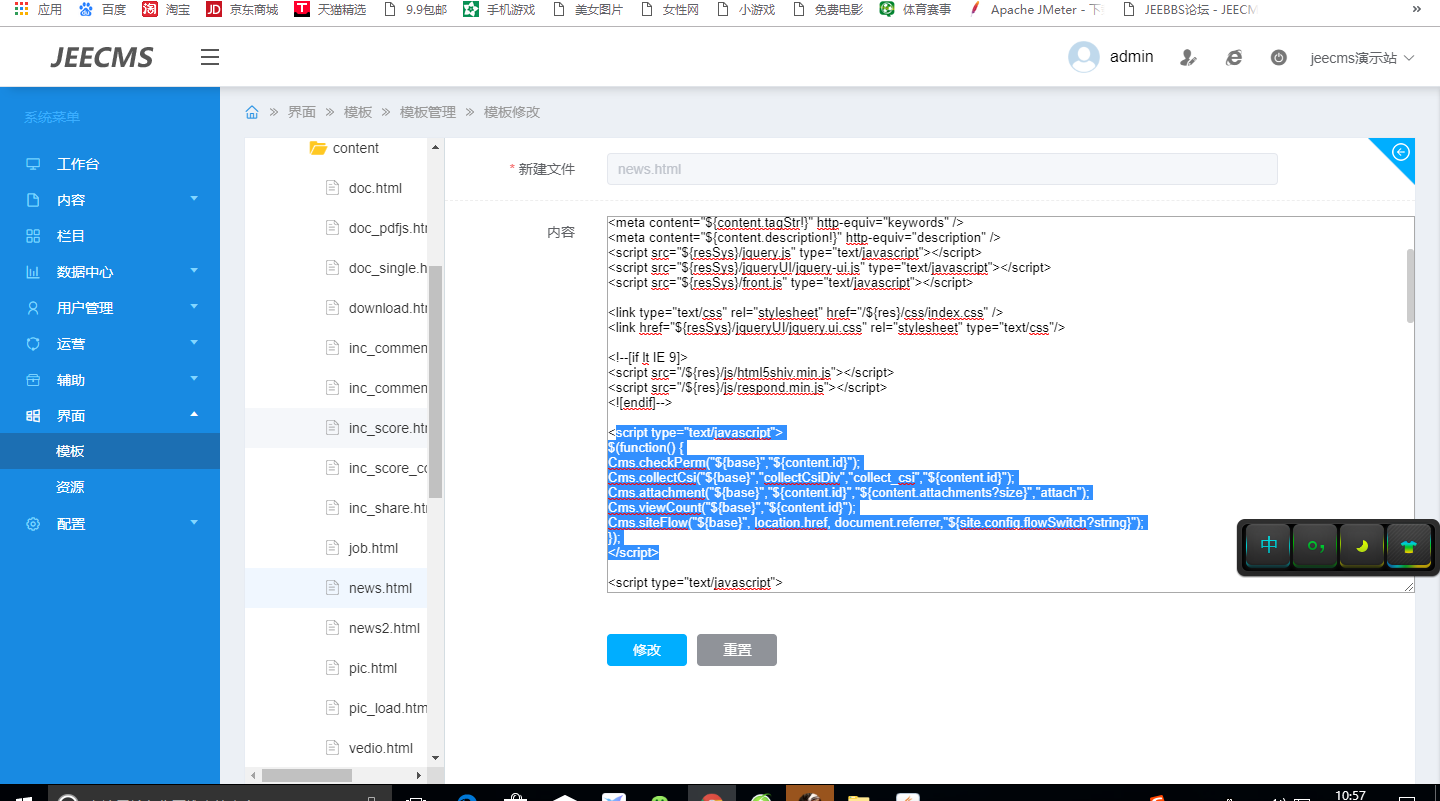Click the home icon in breadcrumb
Screen dimensions: 1440x801
252,112
